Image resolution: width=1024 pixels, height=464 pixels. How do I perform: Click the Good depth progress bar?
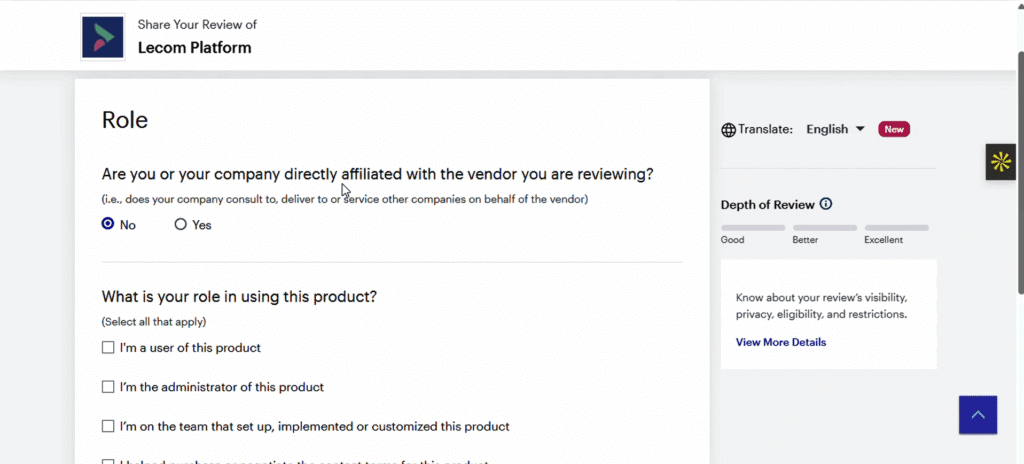(752, 228)
